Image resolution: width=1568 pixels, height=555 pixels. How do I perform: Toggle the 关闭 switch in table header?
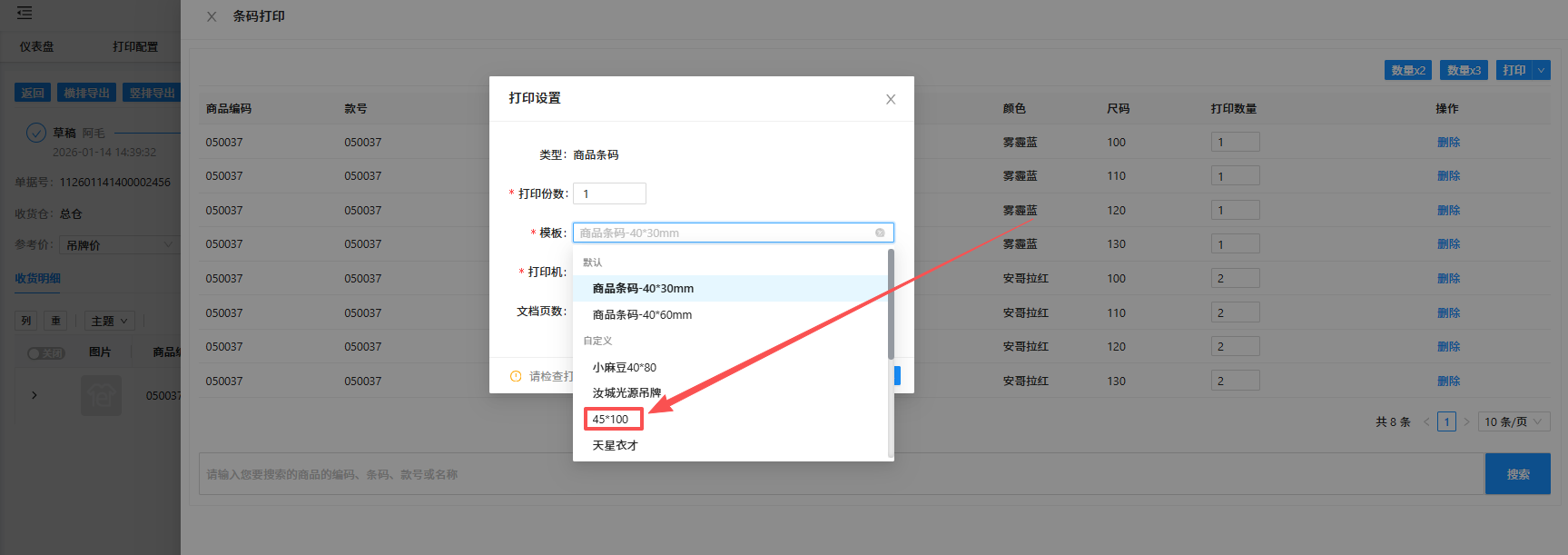pyautogui.click(x=45, y=352)
